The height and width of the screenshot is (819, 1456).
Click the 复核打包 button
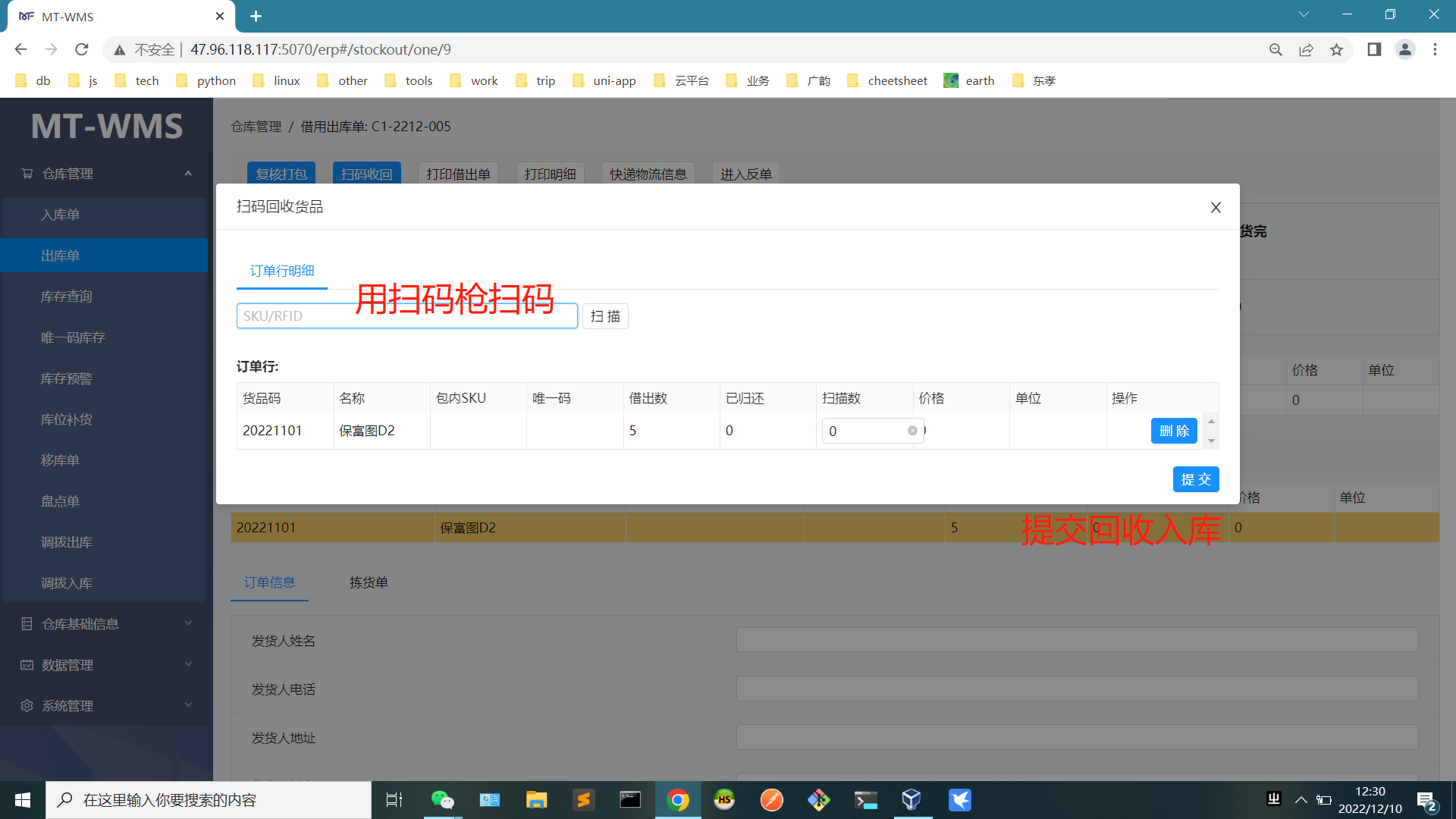point(281,174)
